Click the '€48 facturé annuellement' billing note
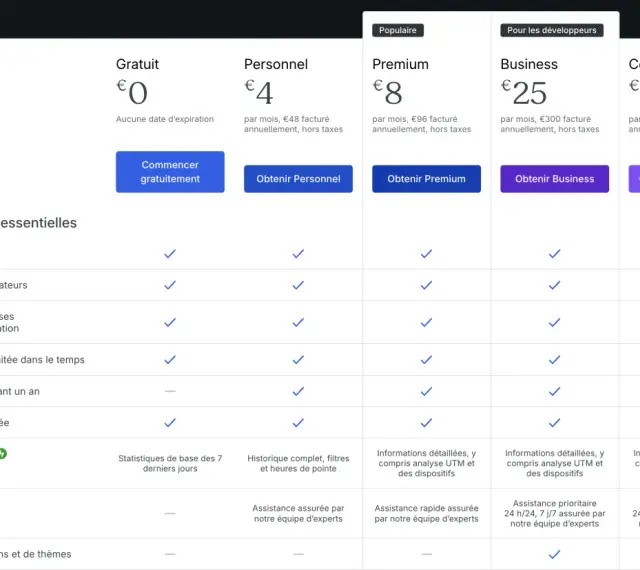 point(293,124)
